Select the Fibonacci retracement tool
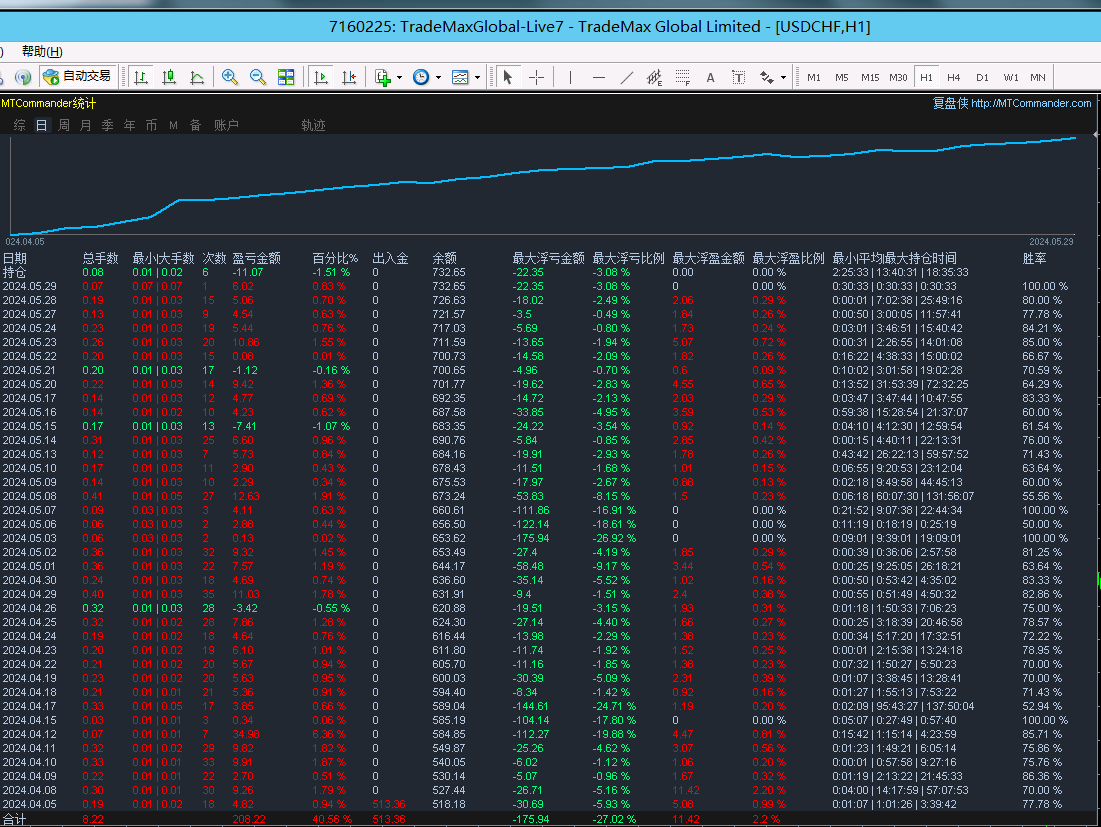This screenshot has width=1101, height=827. tap(683, 77)
